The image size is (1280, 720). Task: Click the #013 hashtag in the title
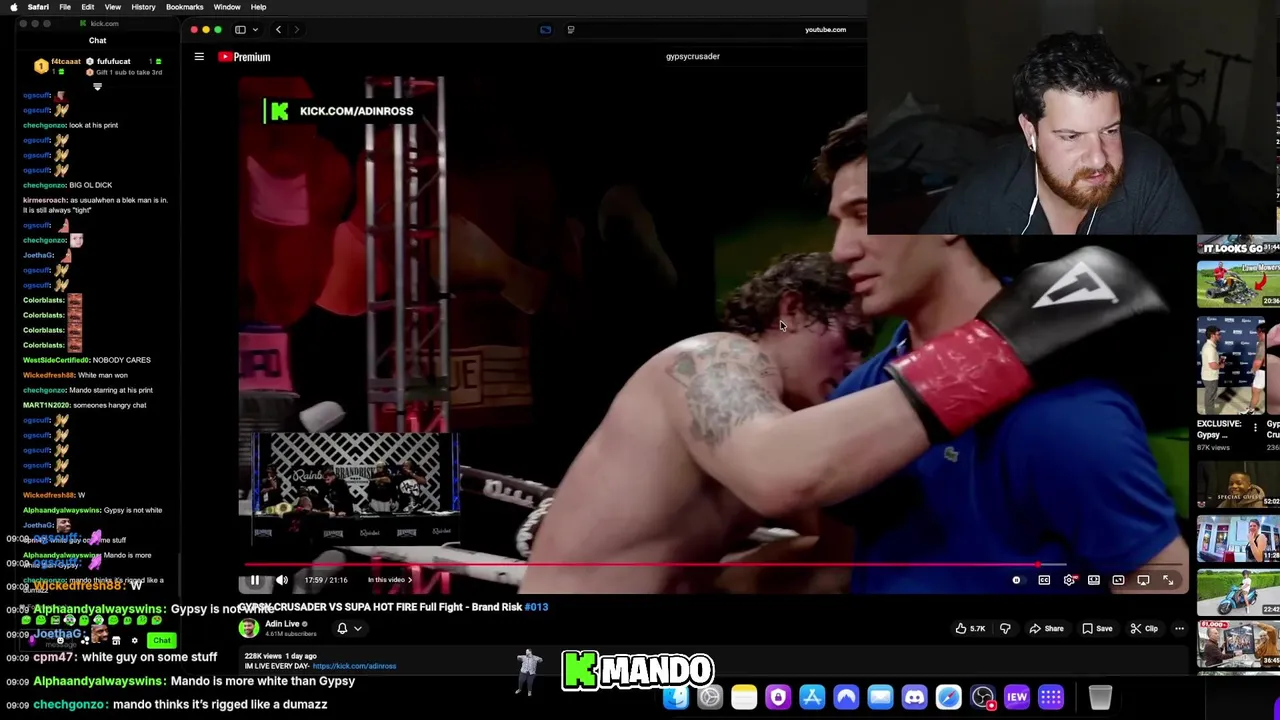pos(536,607)
